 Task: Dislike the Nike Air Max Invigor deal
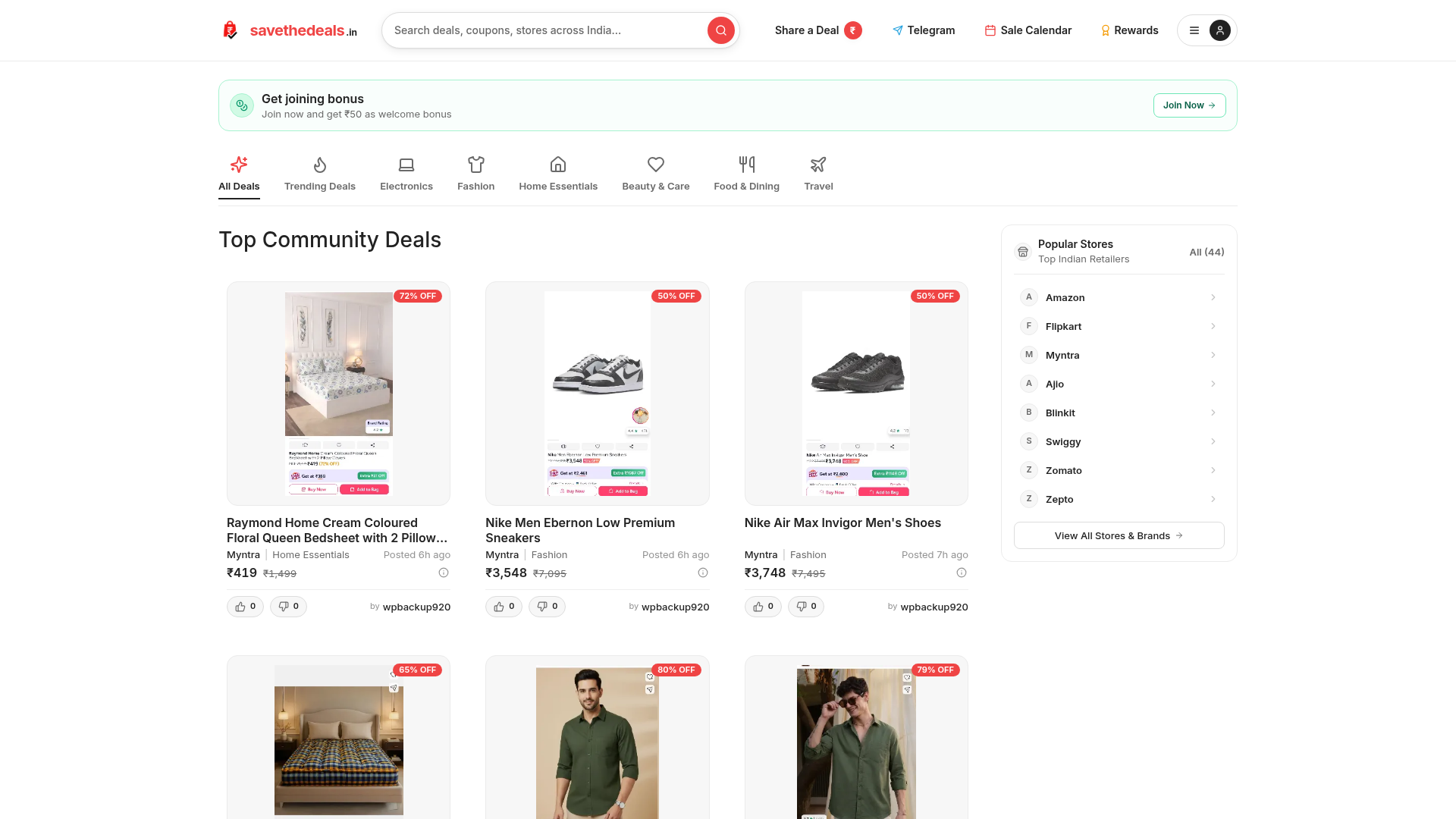[806, 607]
